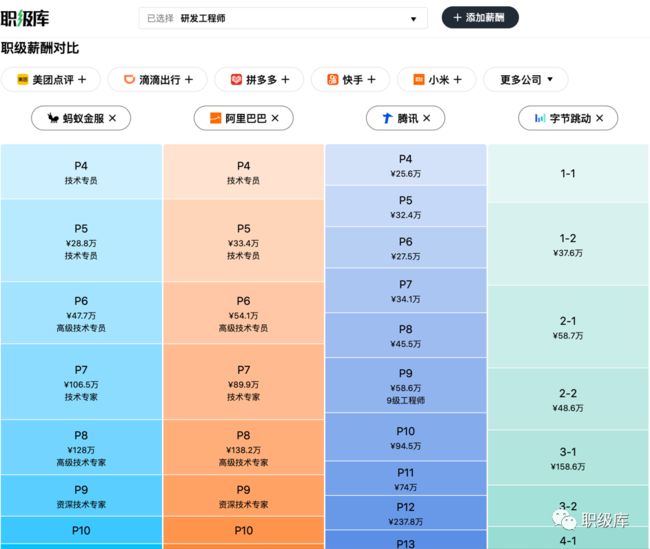Remove 阿里巴巴 with its X icon
This screenshot has width=650, height=549.
(x=275, y=118)
